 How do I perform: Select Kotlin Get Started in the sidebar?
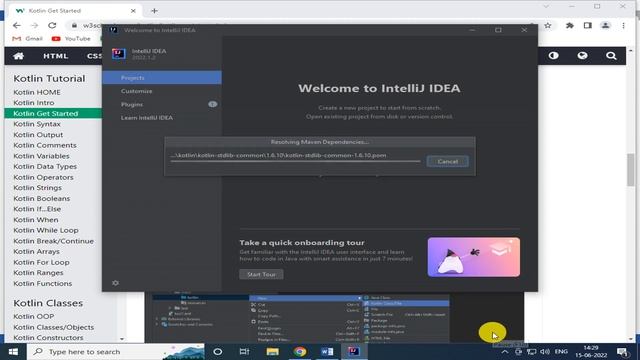pos(53,113)
